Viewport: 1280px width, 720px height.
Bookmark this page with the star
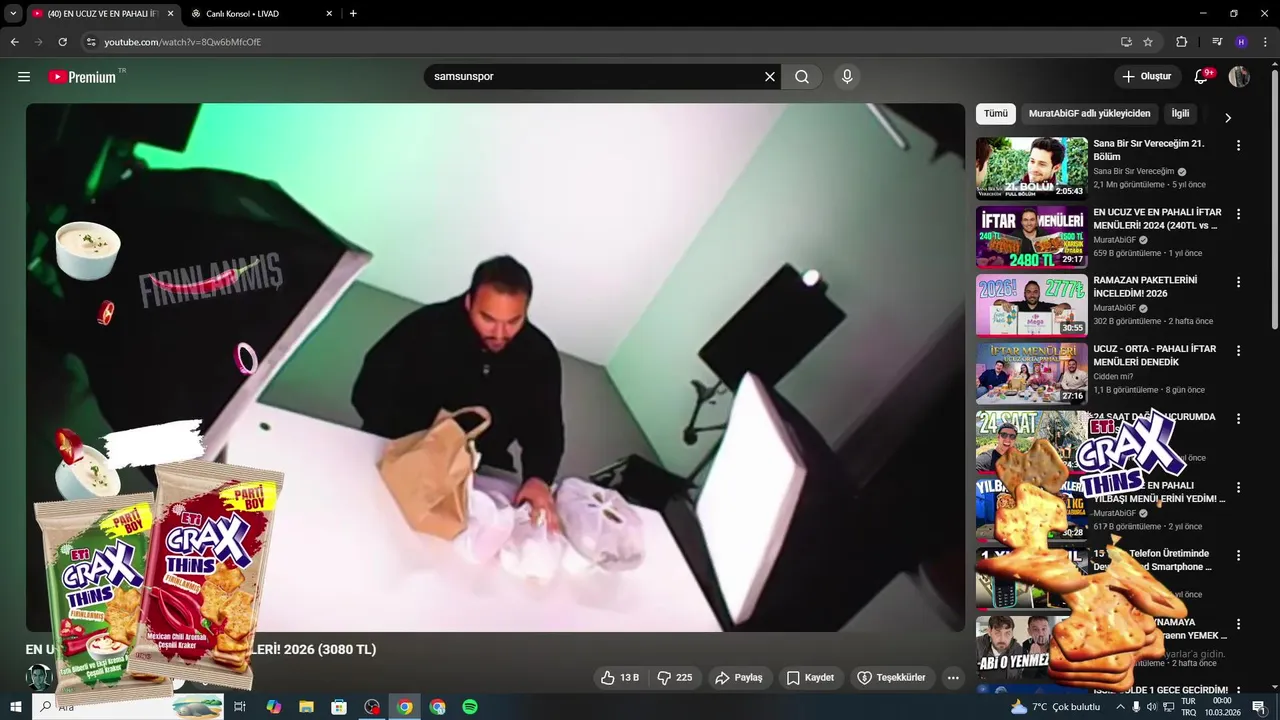tap(1148, 42)
